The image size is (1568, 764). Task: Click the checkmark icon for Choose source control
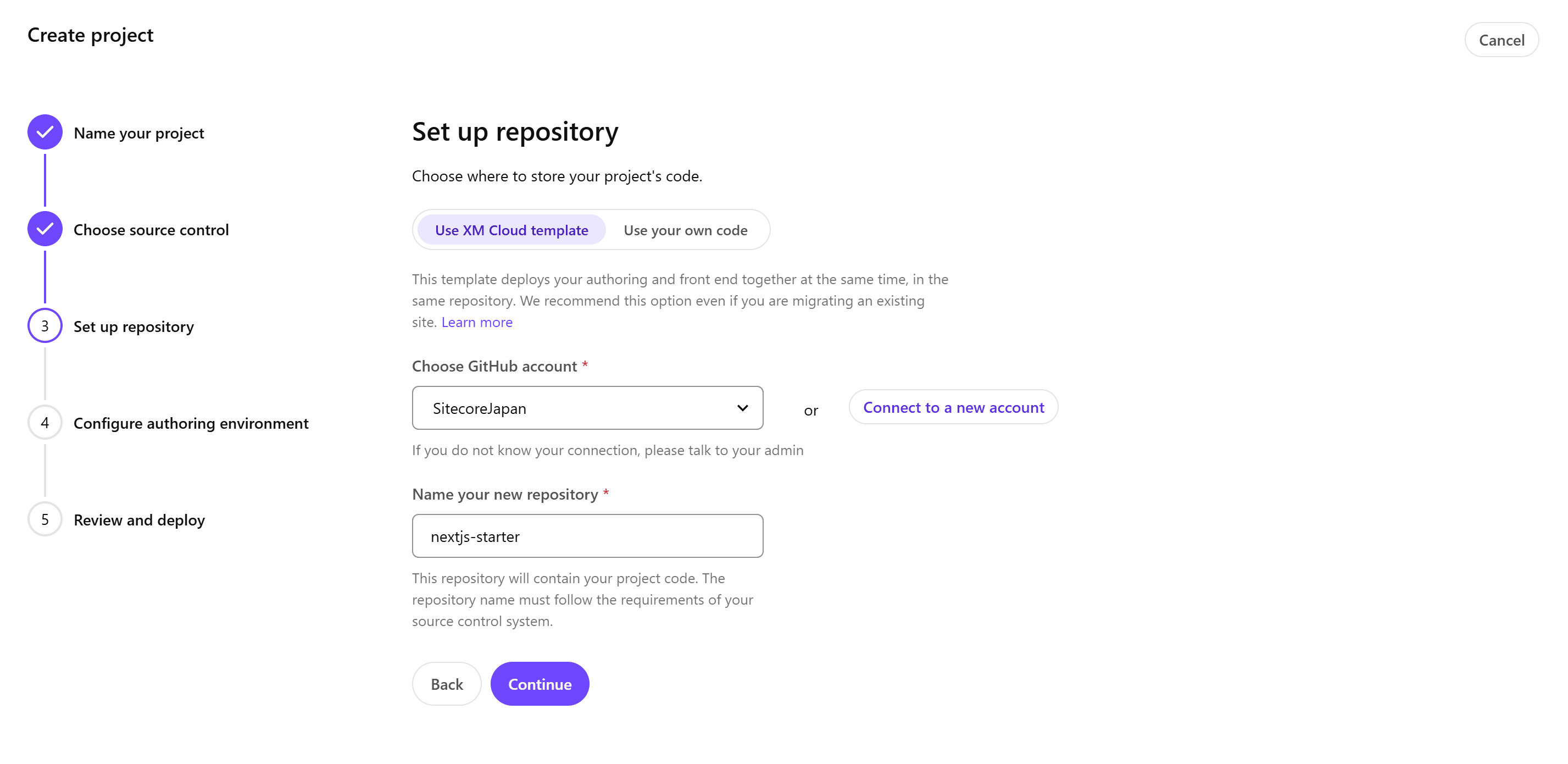(x=45, y=229)
